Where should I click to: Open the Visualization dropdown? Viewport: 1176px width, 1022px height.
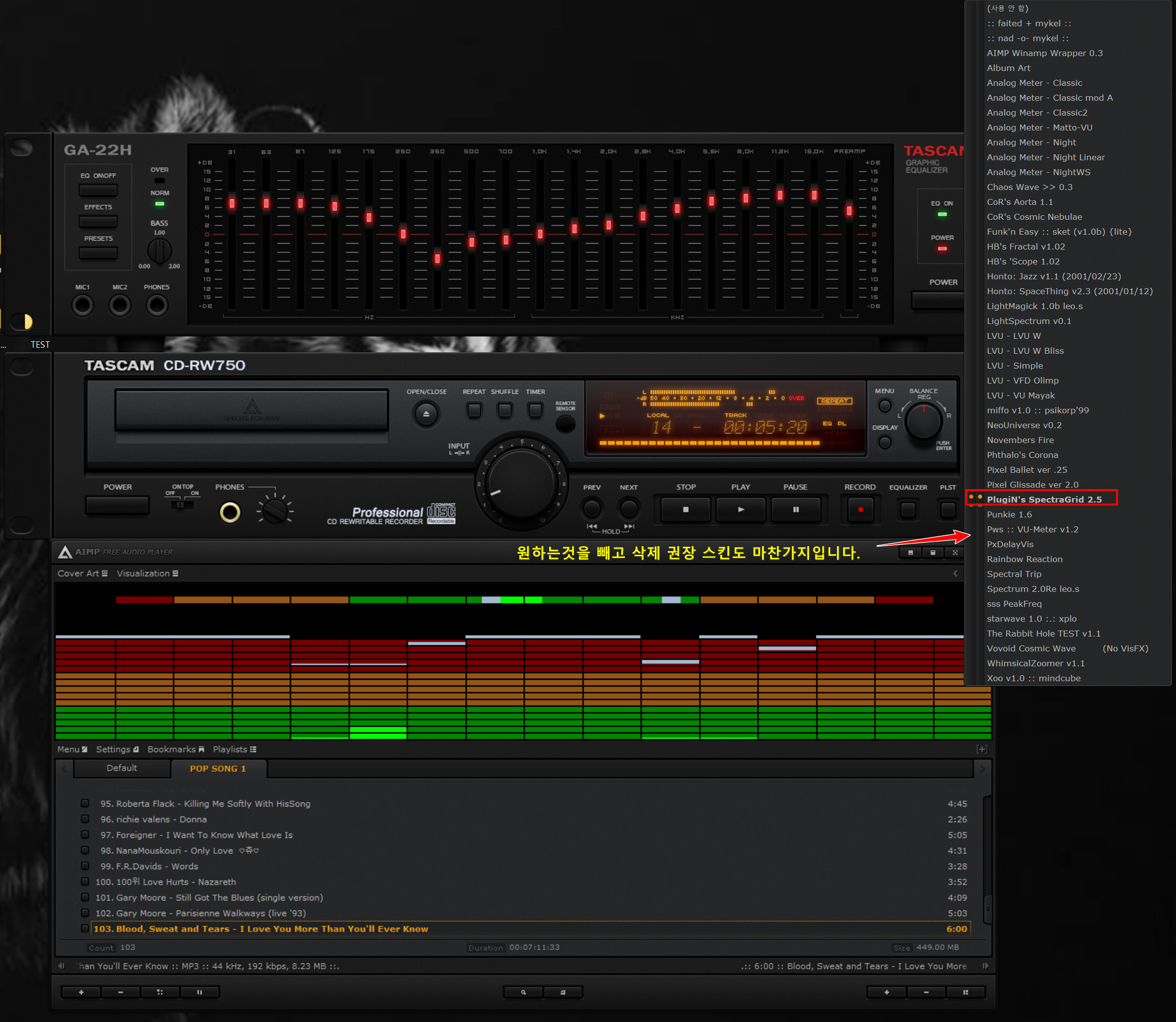point(147,573)
